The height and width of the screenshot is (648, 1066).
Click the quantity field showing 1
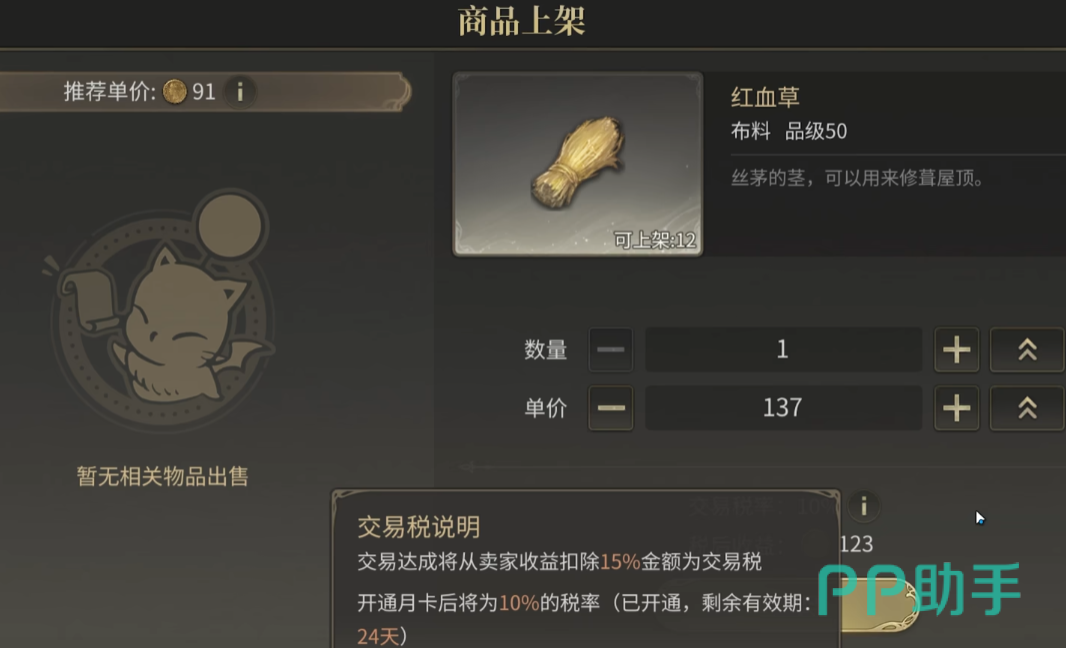(783, 349)
